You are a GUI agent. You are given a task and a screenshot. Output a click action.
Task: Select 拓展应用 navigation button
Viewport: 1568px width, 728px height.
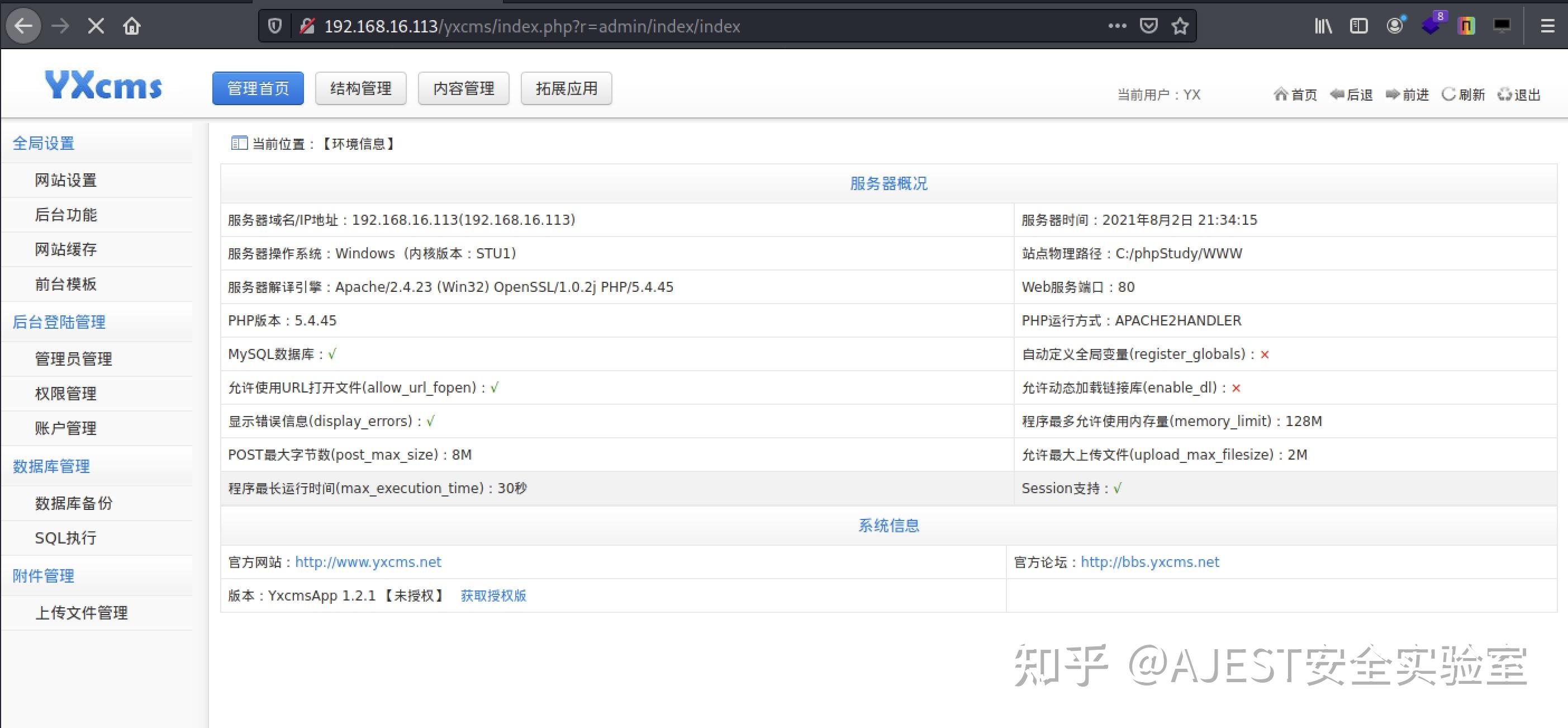point(566,89)
